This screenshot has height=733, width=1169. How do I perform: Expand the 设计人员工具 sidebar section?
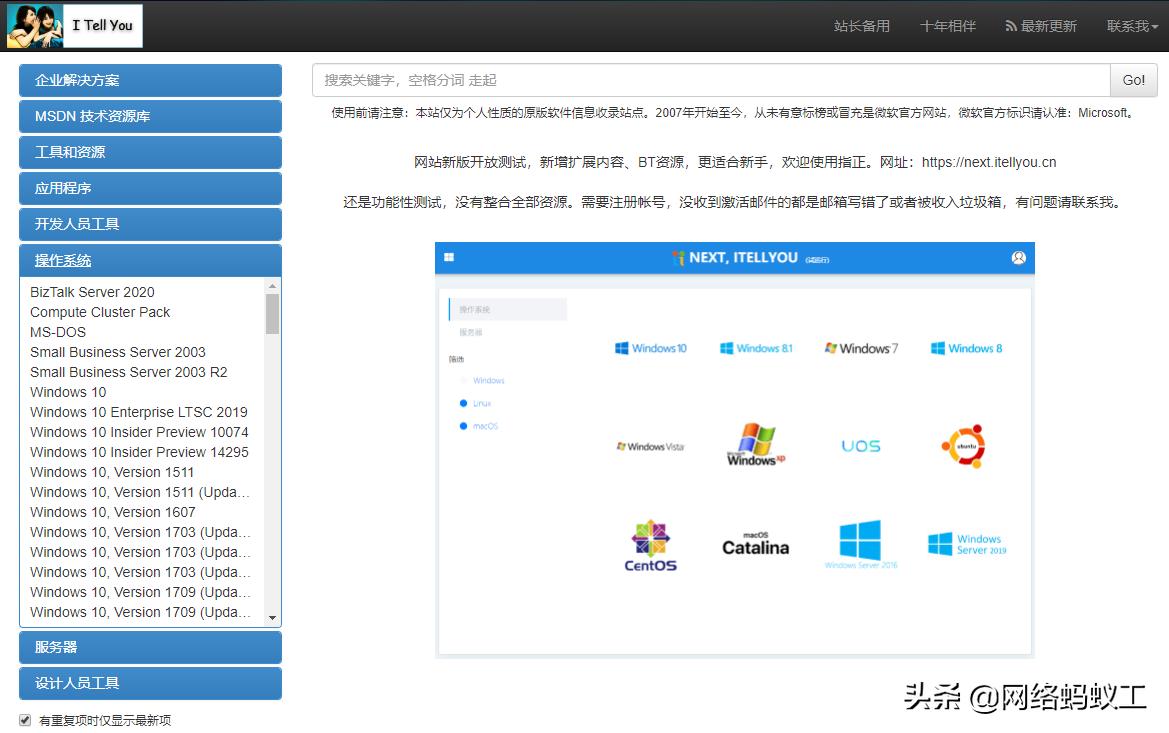tap(150, 684)
